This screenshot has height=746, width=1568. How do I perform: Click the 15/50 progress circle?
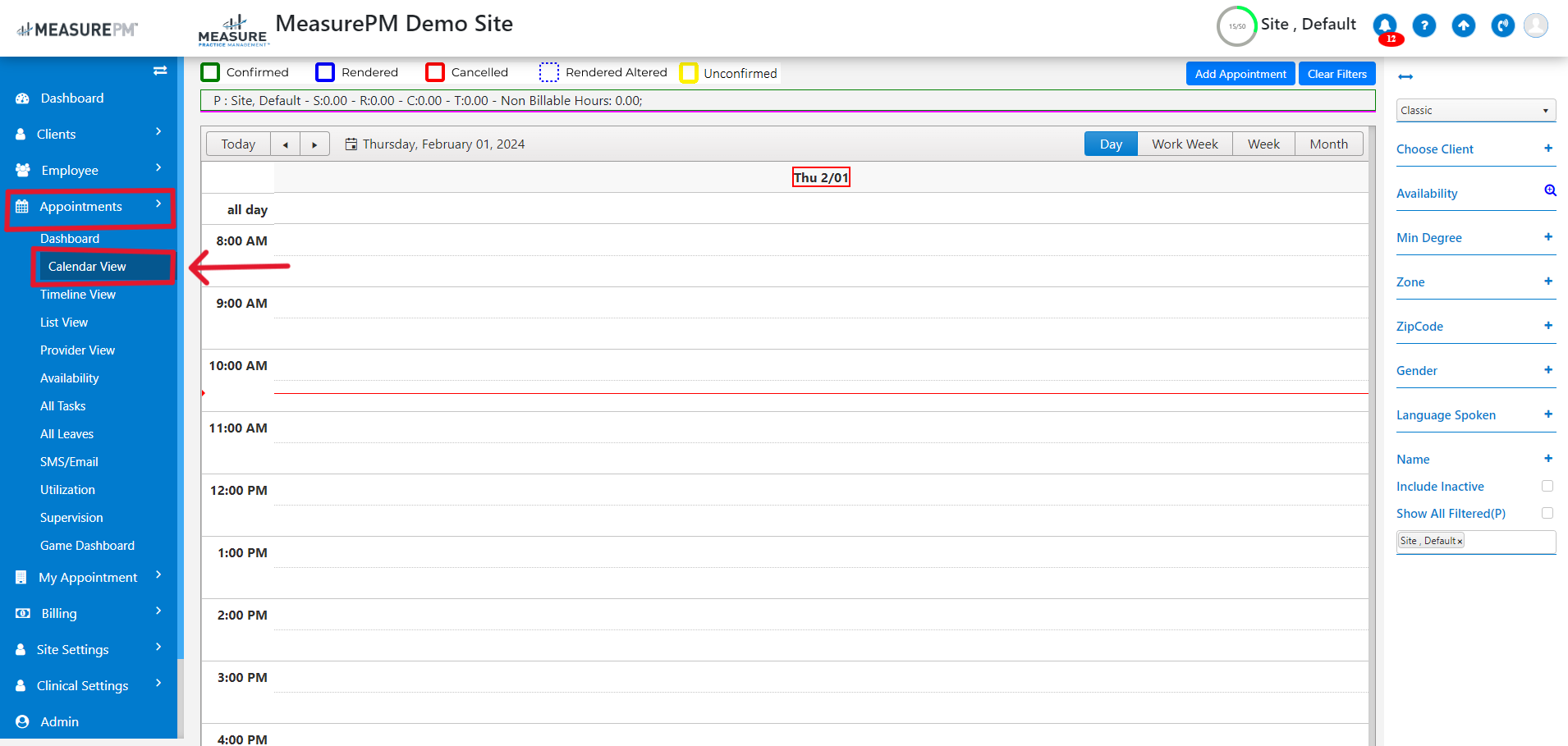(x=1236, y=26)
